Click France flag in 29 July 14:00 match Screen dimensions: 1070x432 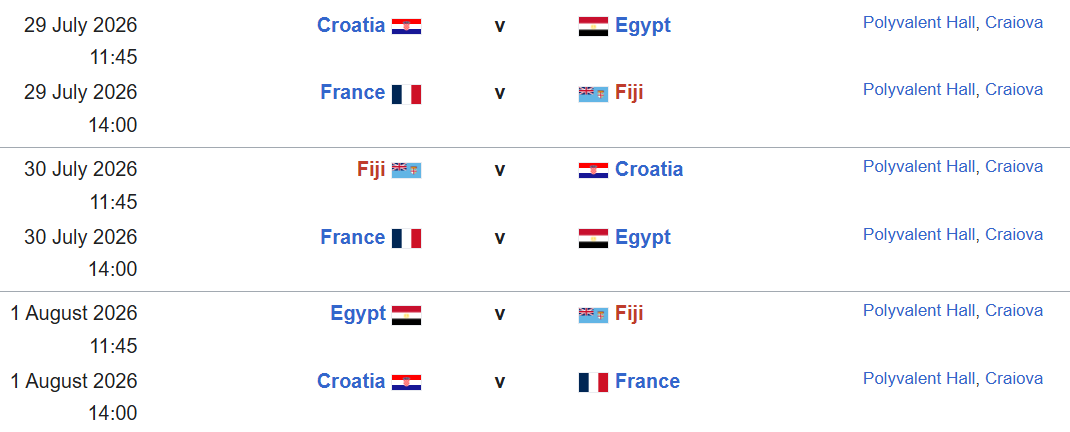coord(406,93)
